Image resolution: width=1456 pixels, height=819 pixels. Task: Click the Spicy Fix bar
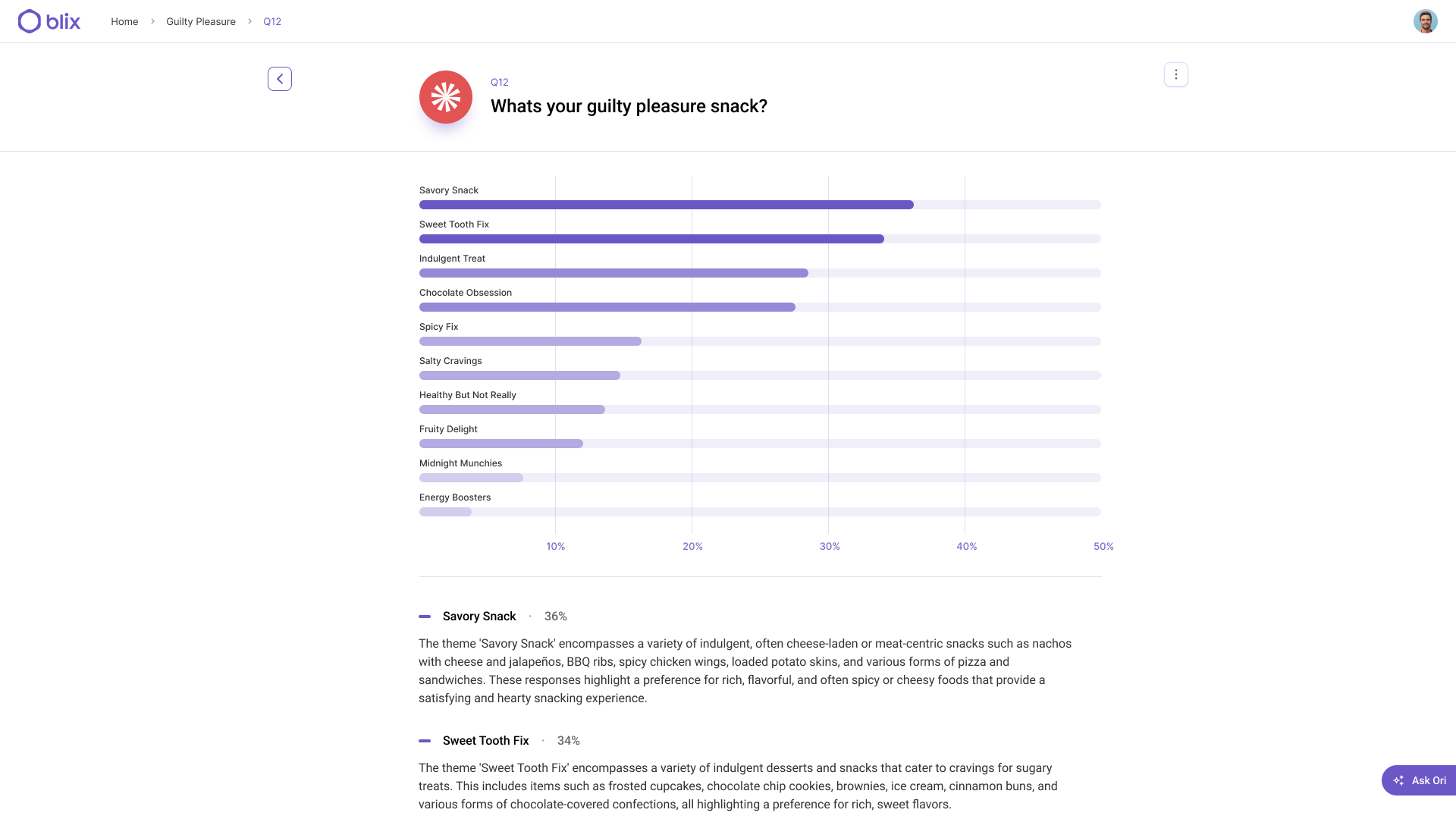[x=530, y=341]
